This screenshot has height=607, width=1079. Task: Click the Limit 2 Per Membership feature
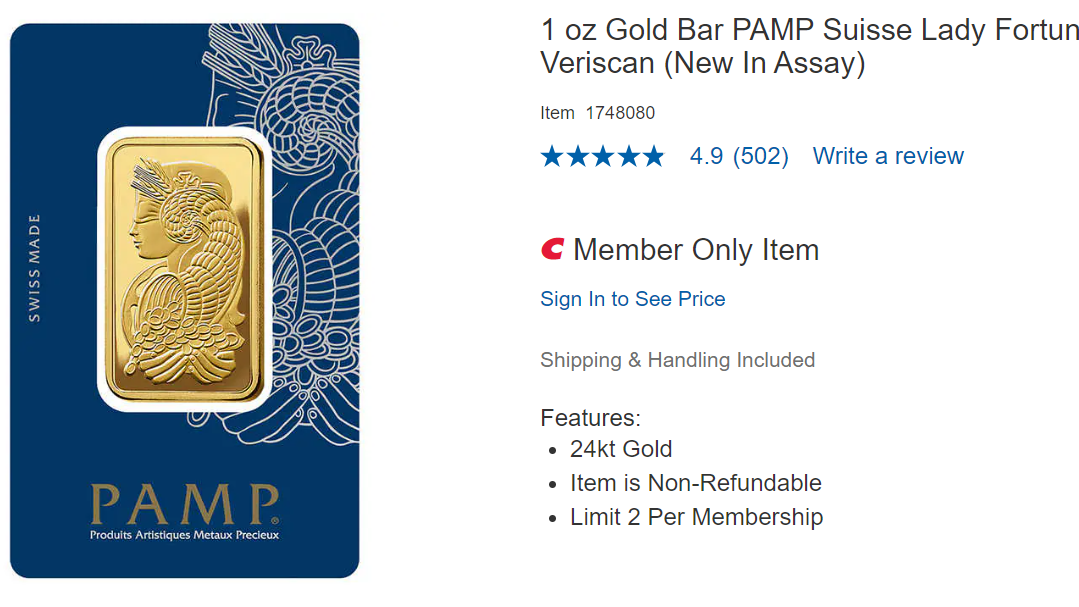[x=696, y=517]
